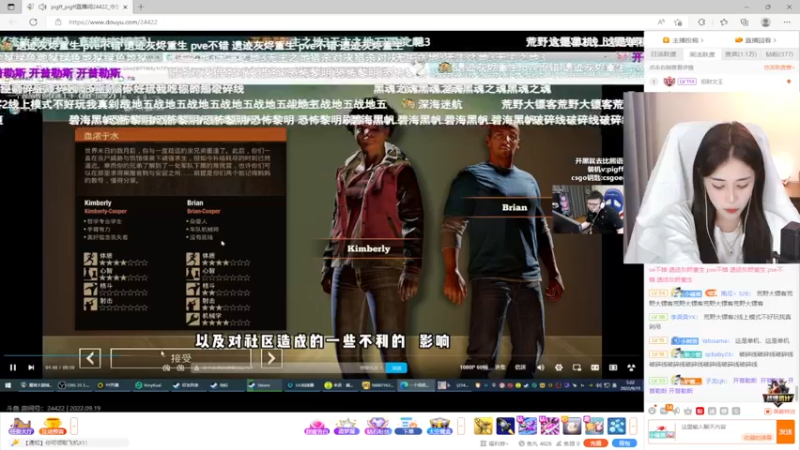The image size is (800, 450).
Task: Skip with the next button beside pause
Action: (x=31, y=367)
